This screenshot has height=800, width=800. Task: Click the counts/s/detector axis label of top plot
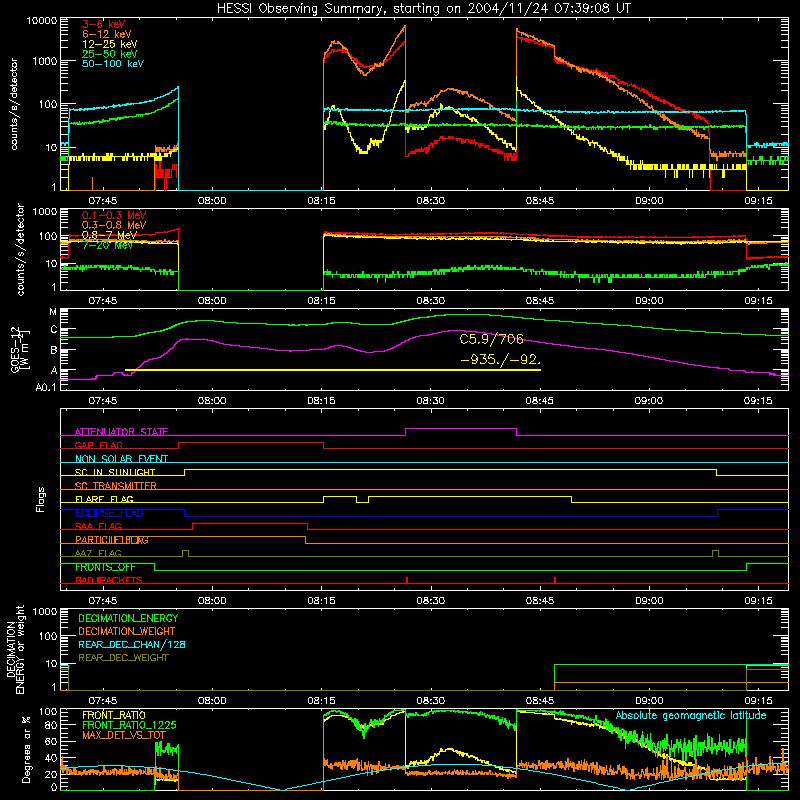click(x=14, y=104)
